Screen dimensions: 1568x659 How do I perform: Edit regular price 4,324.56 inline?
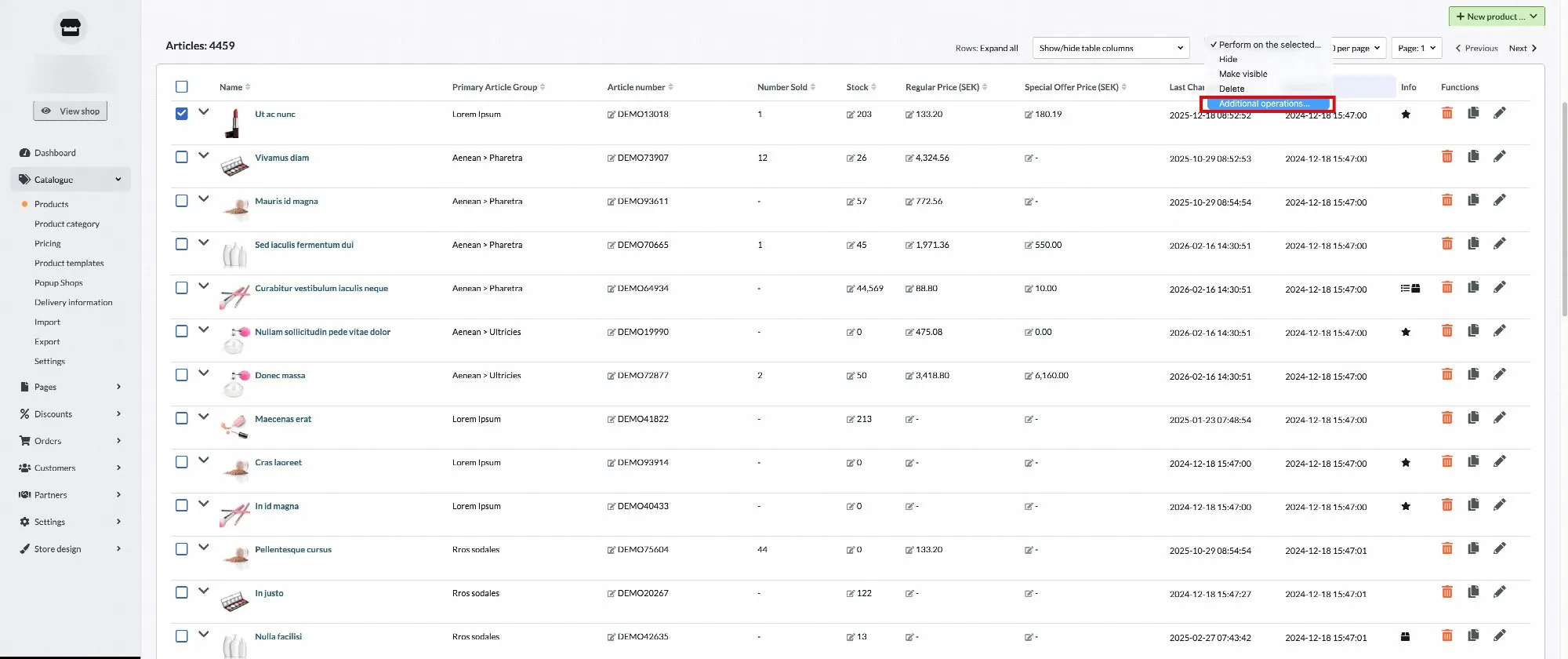click(x=909, y=158)
